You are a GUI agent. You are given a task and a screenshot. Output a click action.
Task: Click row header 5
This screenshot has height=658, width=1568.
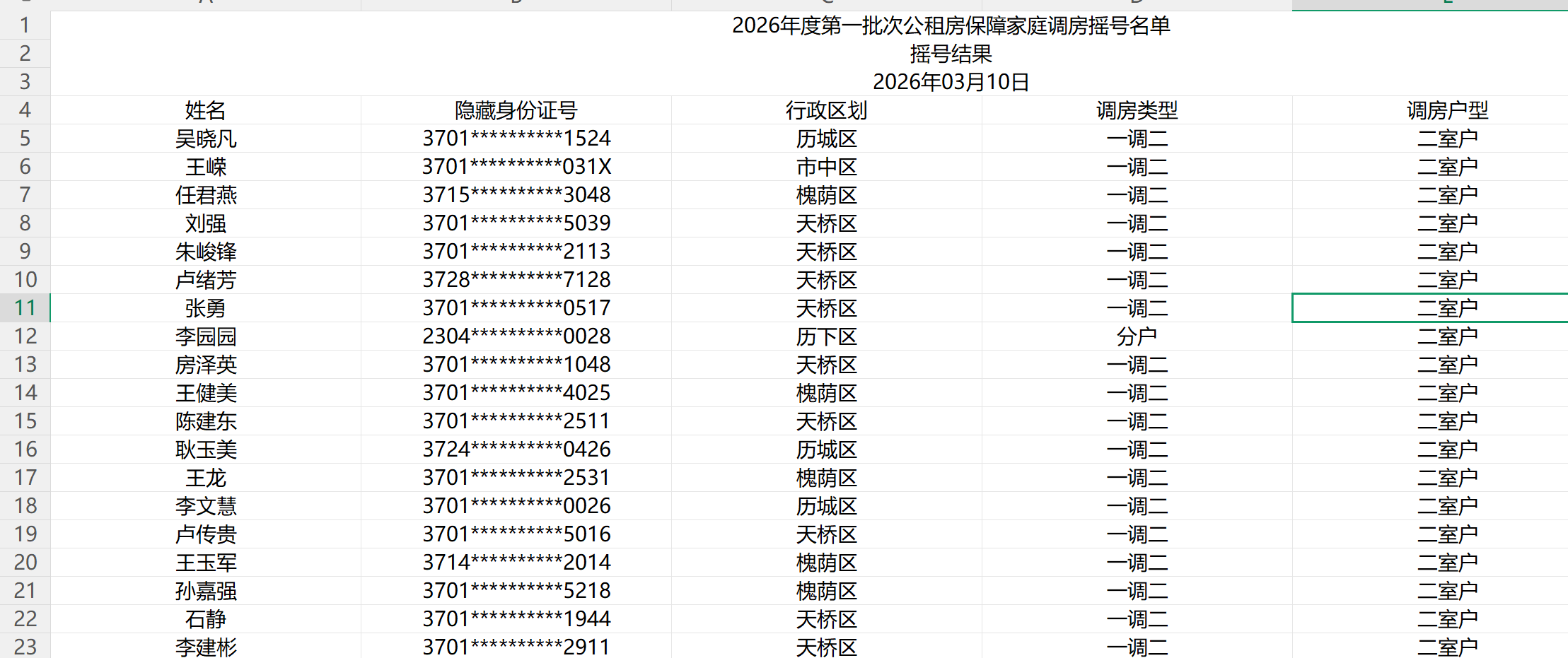pos(25,139)
